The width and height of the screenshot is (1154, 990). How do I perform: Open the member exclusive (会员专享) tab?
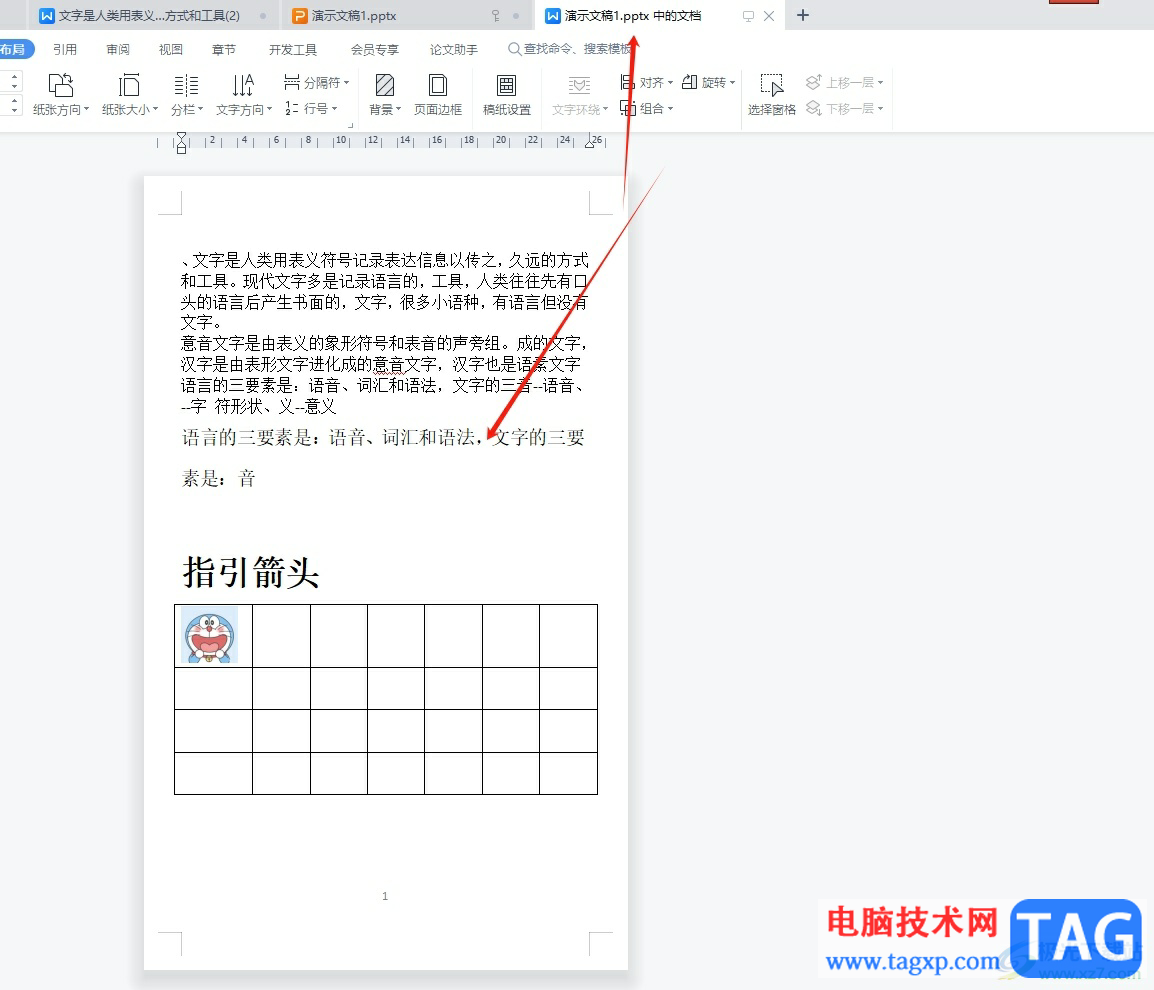point(375,49)
